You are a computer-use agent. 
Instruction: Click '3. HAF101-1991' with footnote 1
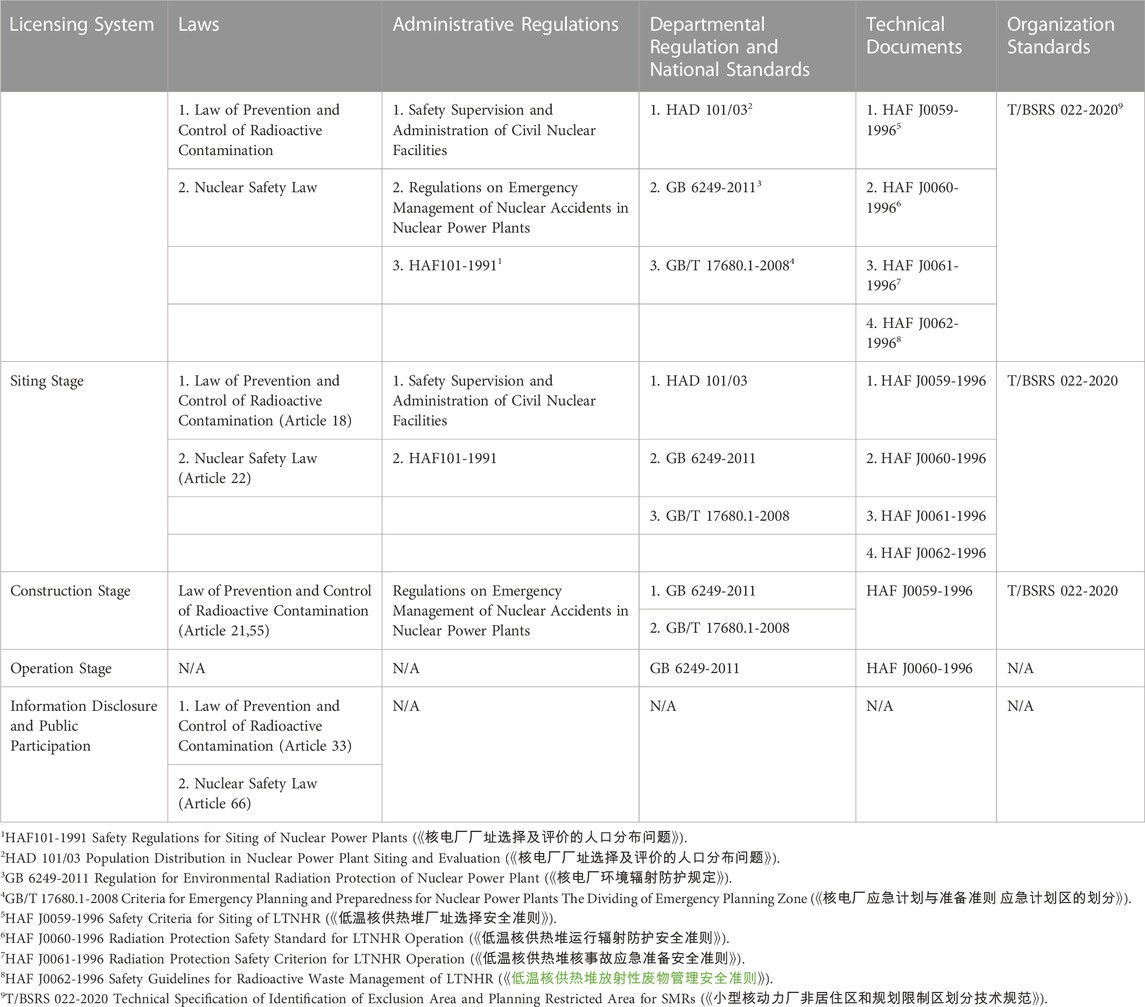point(447,266)
